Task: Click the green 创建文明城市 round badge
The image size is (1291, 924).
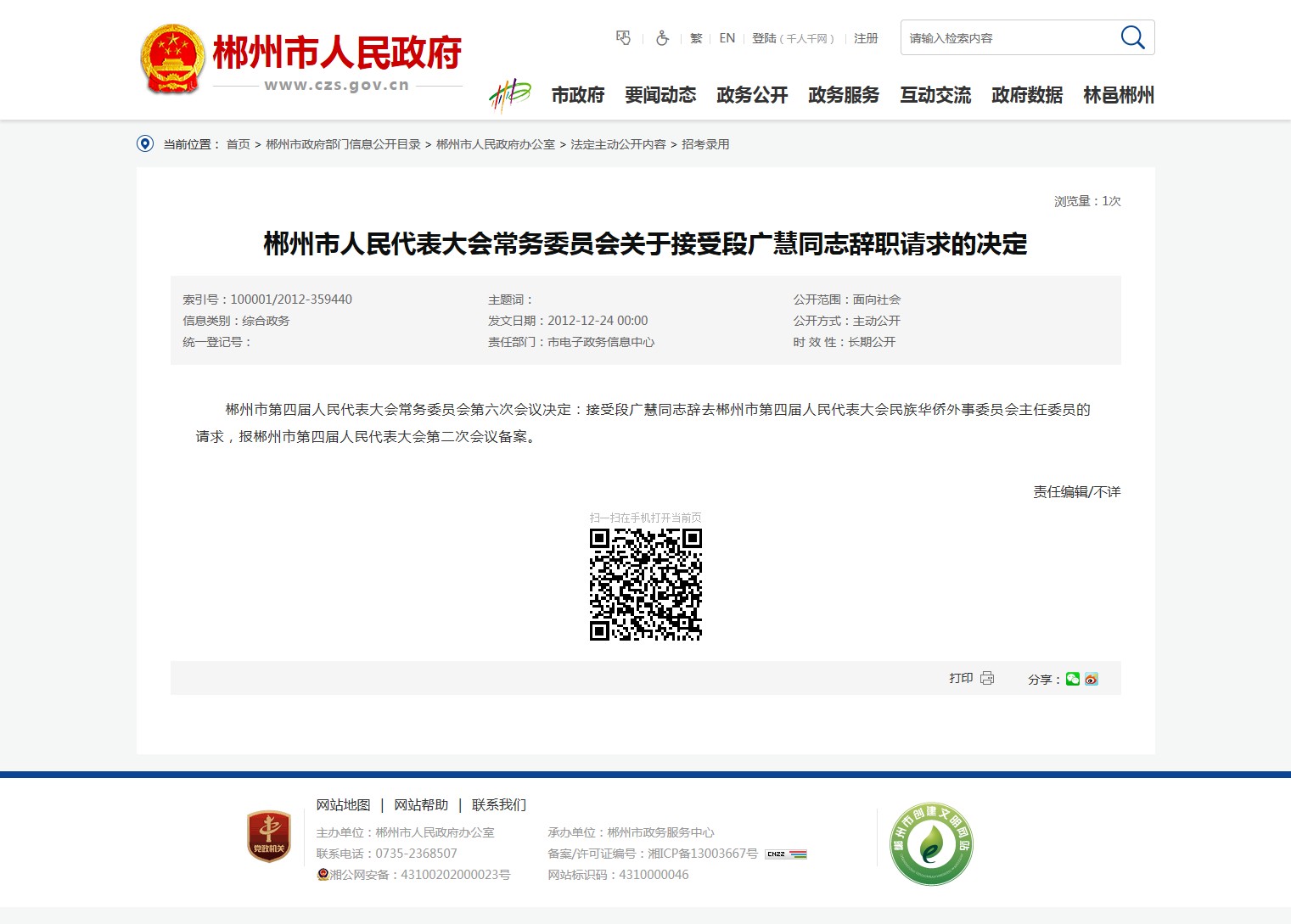Action: [x=931, y=843]
